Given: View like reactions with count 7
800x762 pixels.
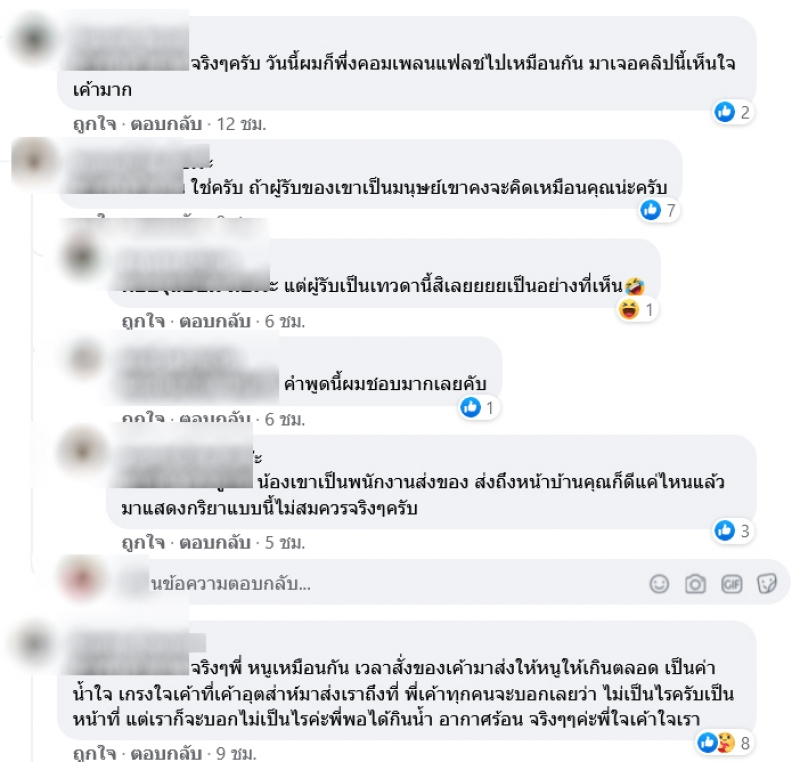Looking at the screenshot, I should 659,210.
